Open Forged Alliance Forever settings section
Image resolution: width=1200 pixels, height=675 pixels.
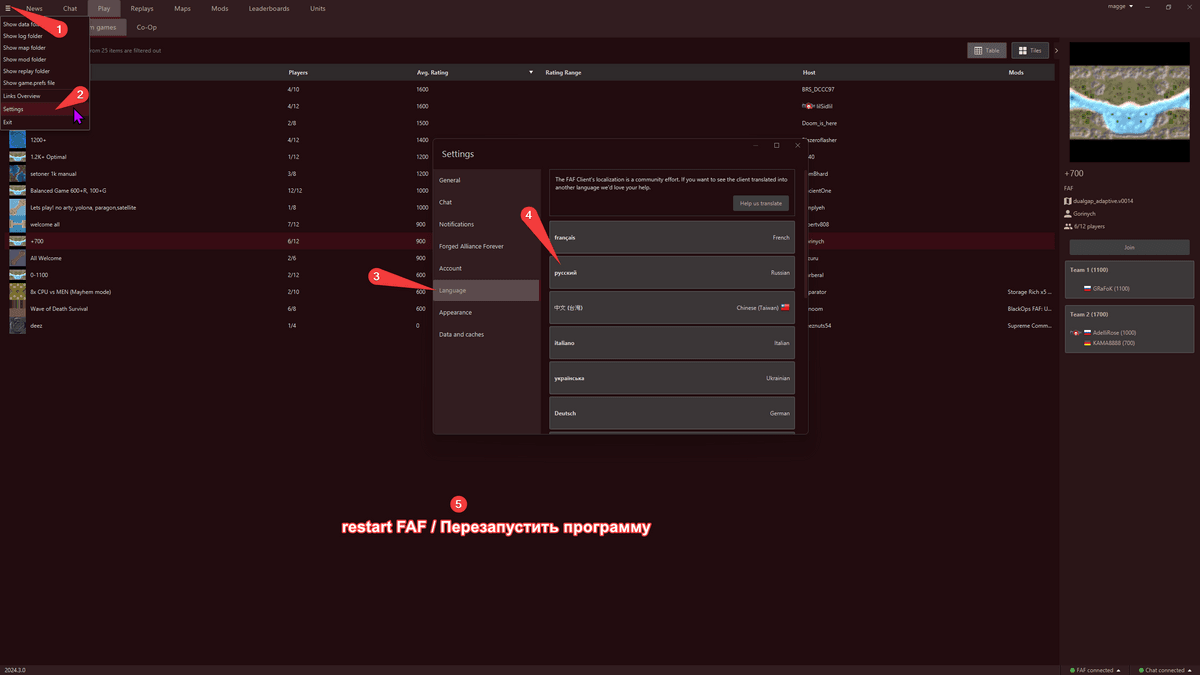click(486, 246)
